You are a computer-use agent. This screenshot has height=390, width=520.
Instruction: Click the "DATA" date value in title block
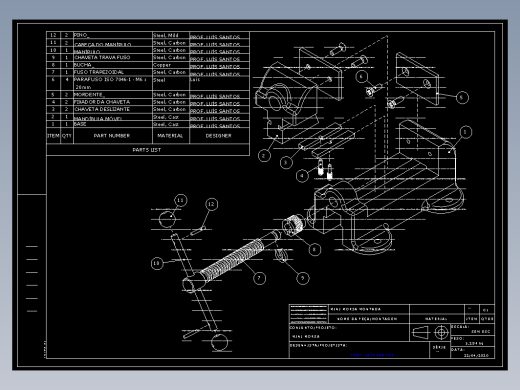click(x=476, y=356)
